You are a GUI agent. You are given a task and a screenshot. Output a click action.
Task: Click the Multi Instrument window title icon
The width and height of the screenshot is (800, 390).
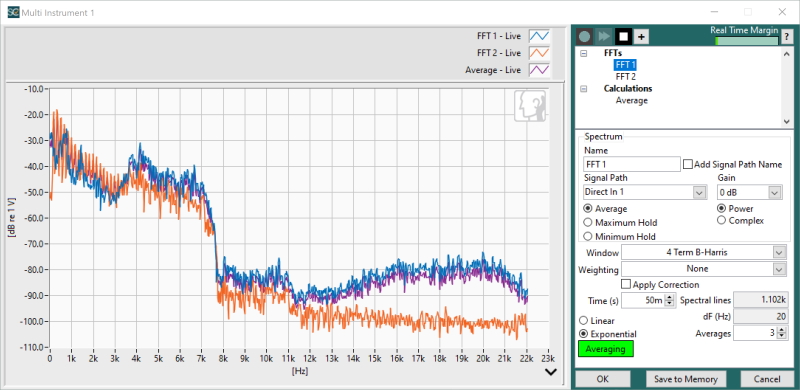[x=13, y=12]
